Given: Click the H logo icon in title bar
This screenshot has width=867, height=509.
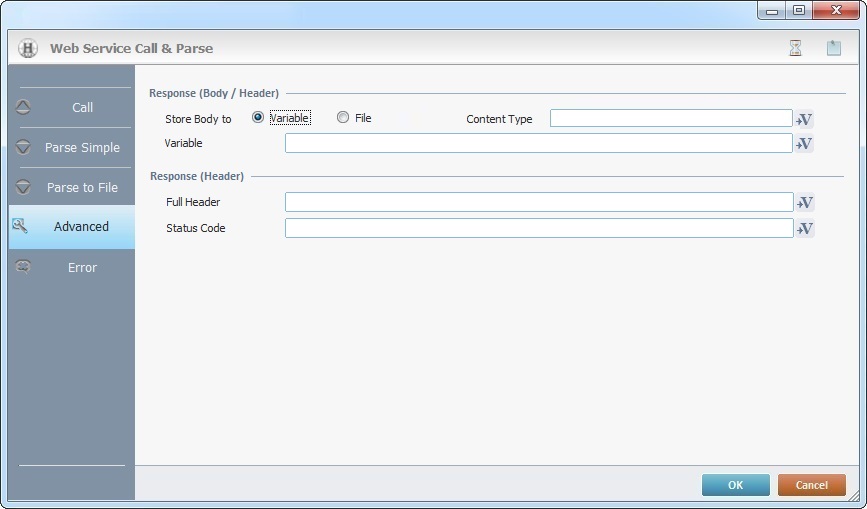Looking at the screenshot, I should click(28, 48).
